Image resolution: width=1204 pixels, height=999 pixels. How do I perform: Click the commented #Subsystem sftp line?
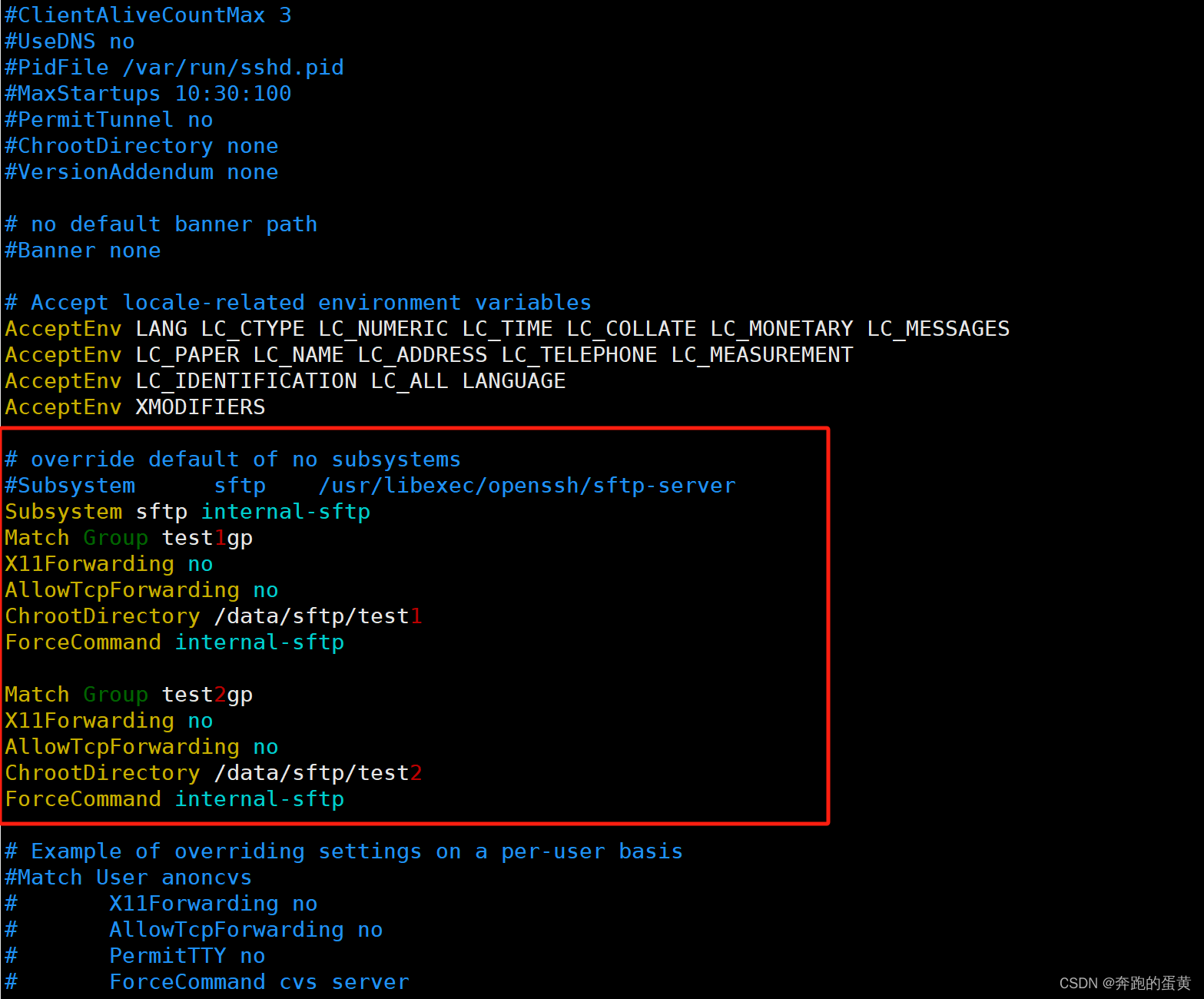click(369, 485)
